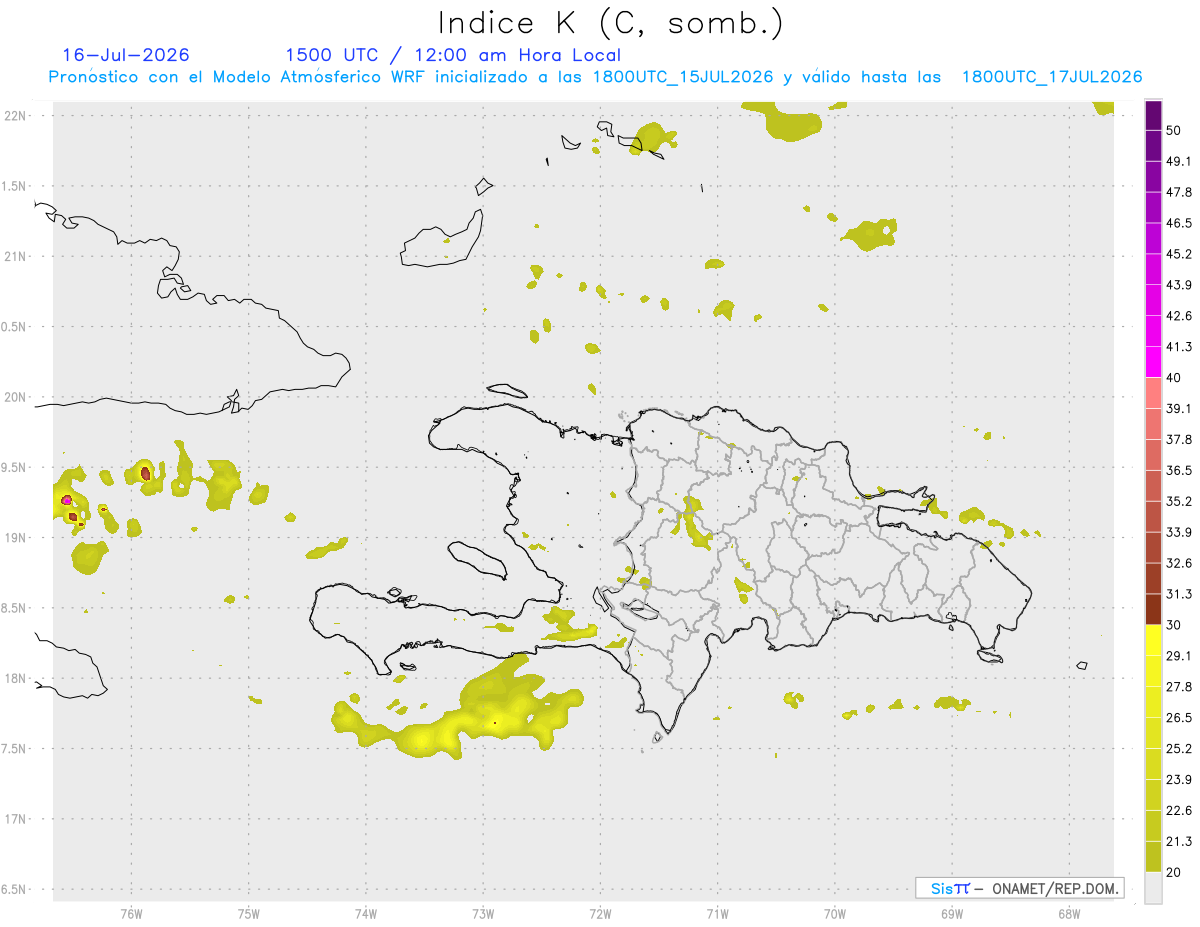Click the colorbar value '40'

pos(1175,378)
